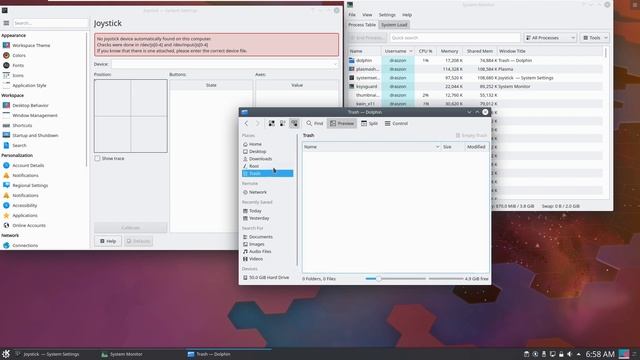640x360 pixels.
Task: Switch to Process Table tab
Action: (x=362, y=25)
